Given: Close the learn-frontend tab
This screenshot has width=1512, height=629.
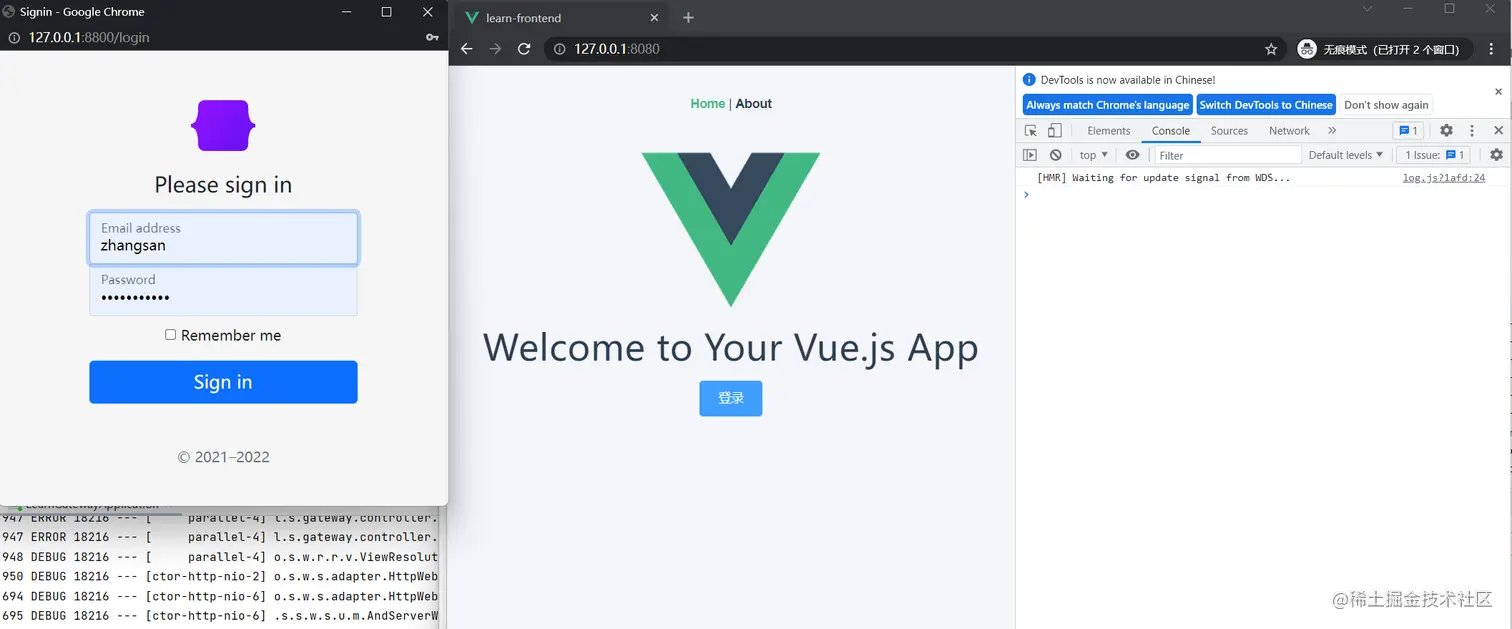Looking at the screenshot, I should click(654, 17).
